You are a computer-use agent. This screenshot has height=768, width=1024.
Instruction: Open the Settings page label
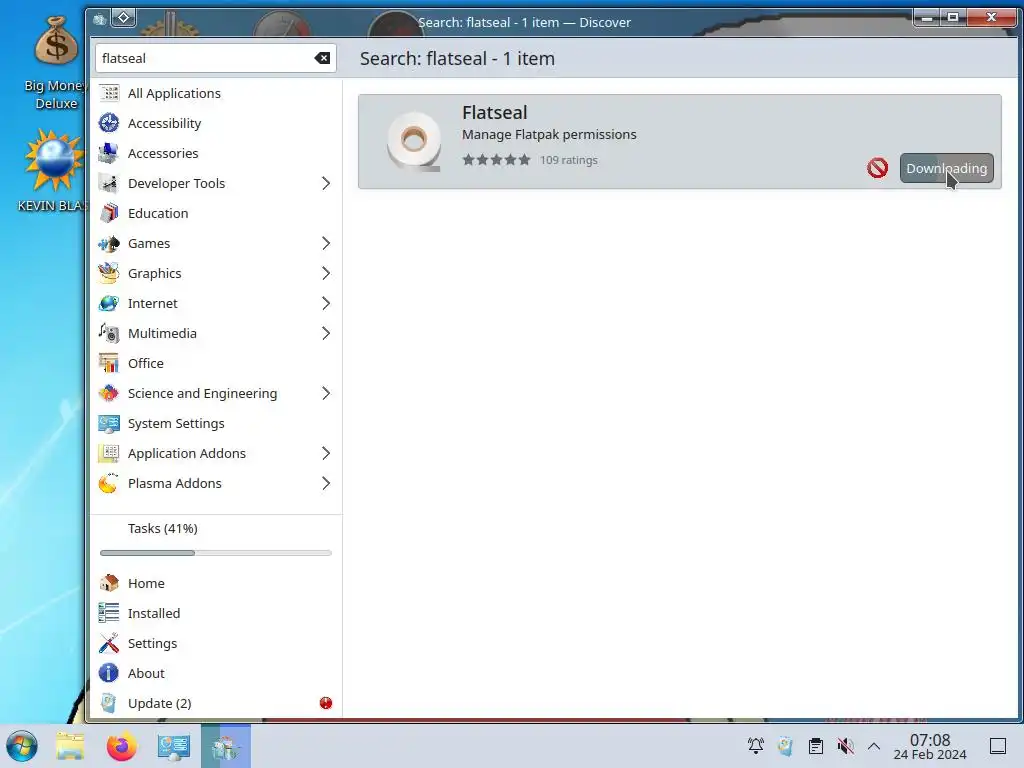[x=152, y=643]
